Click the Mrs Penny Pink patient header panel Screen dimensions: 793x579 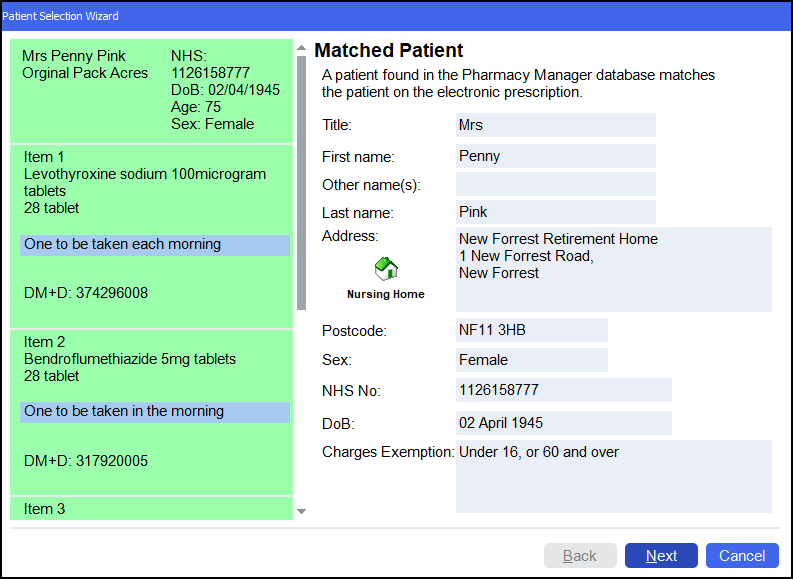pyautogui.click(x=151, y=92)
